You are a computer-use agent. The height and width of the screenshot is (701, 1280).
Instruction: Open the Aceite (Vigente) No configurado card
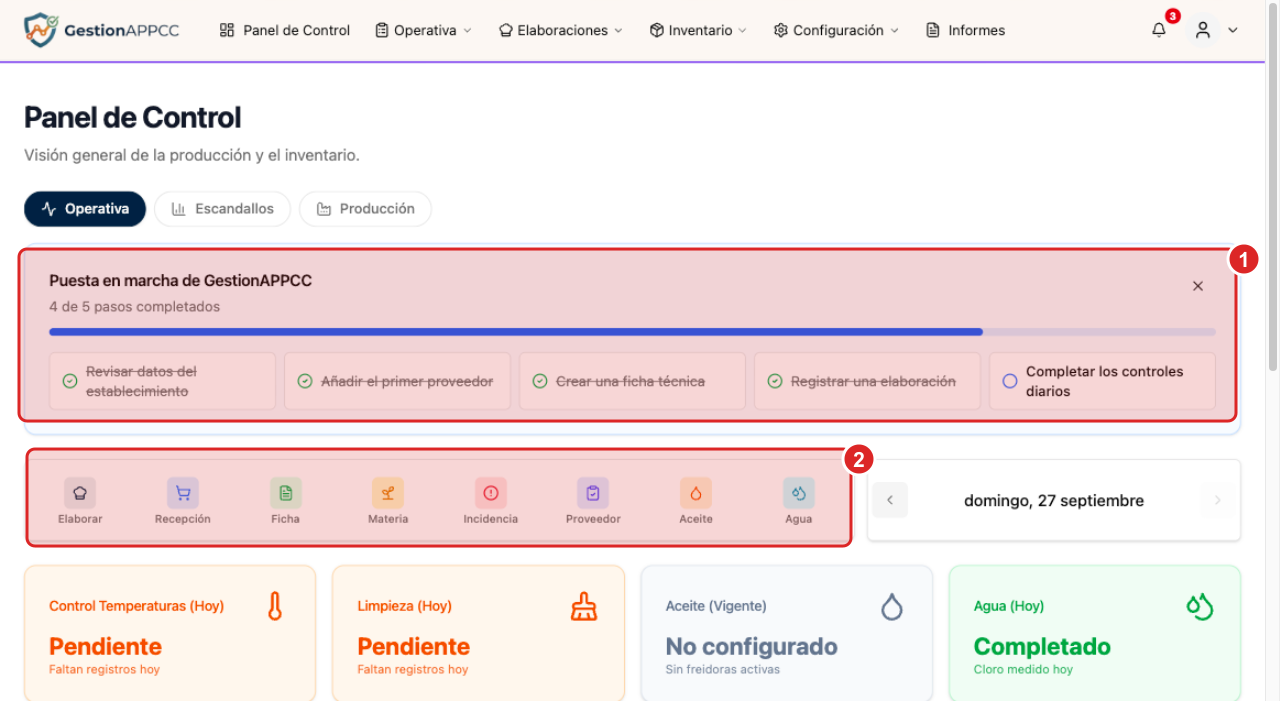pyautogui.click(x=787, y=633)
